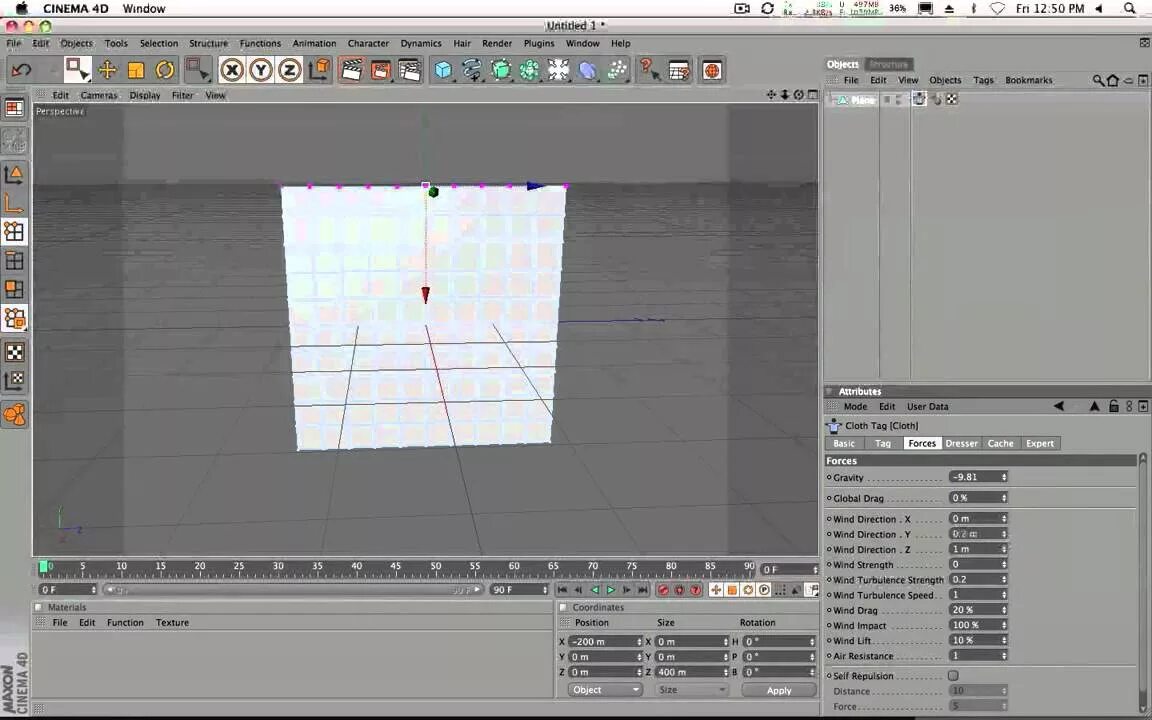Open the Object coordinate mode dropdown
Screen dimensions: 1152x720
click(x=605, y=690)
